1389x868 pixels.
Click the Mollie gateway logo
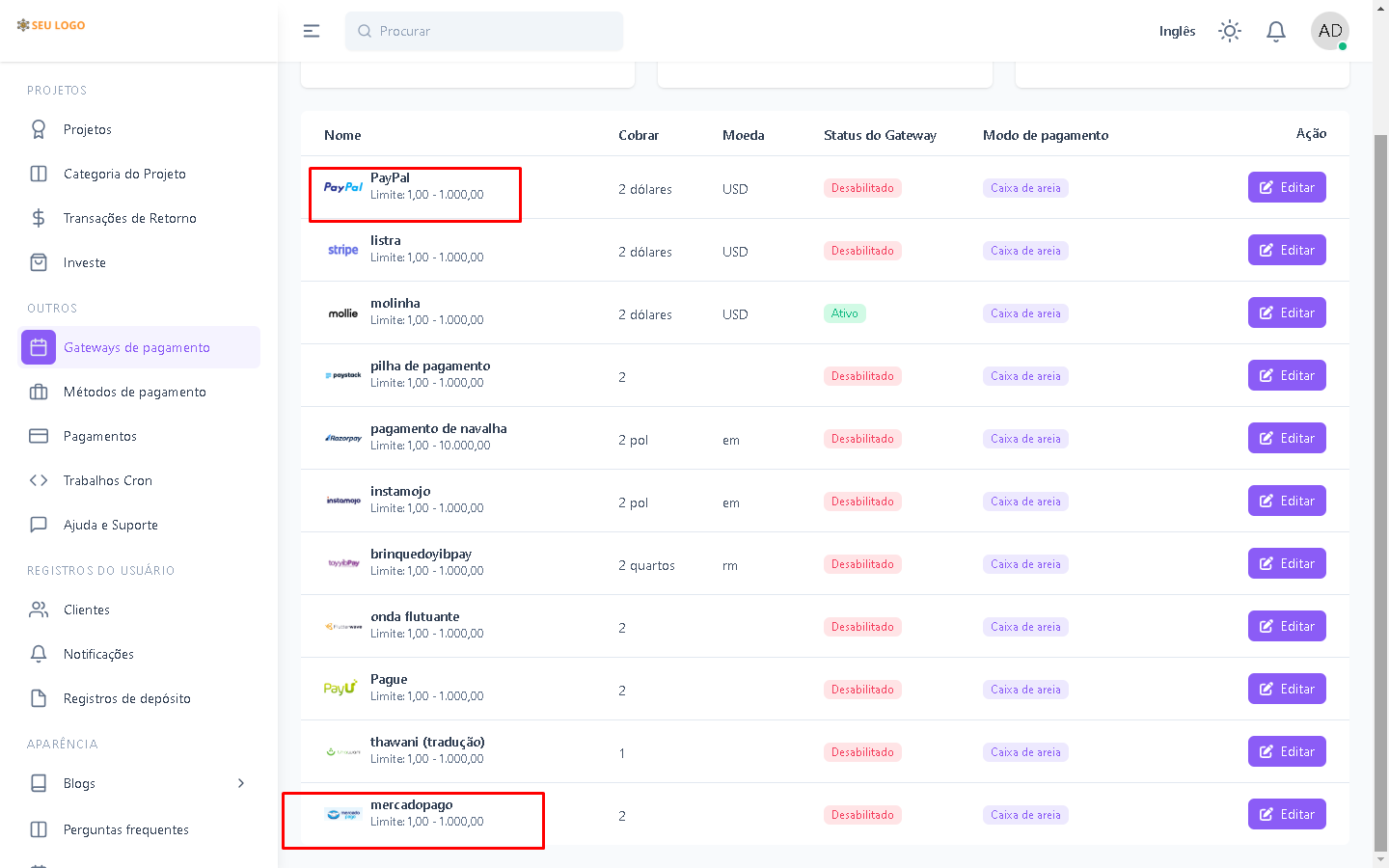pos(342,313)
